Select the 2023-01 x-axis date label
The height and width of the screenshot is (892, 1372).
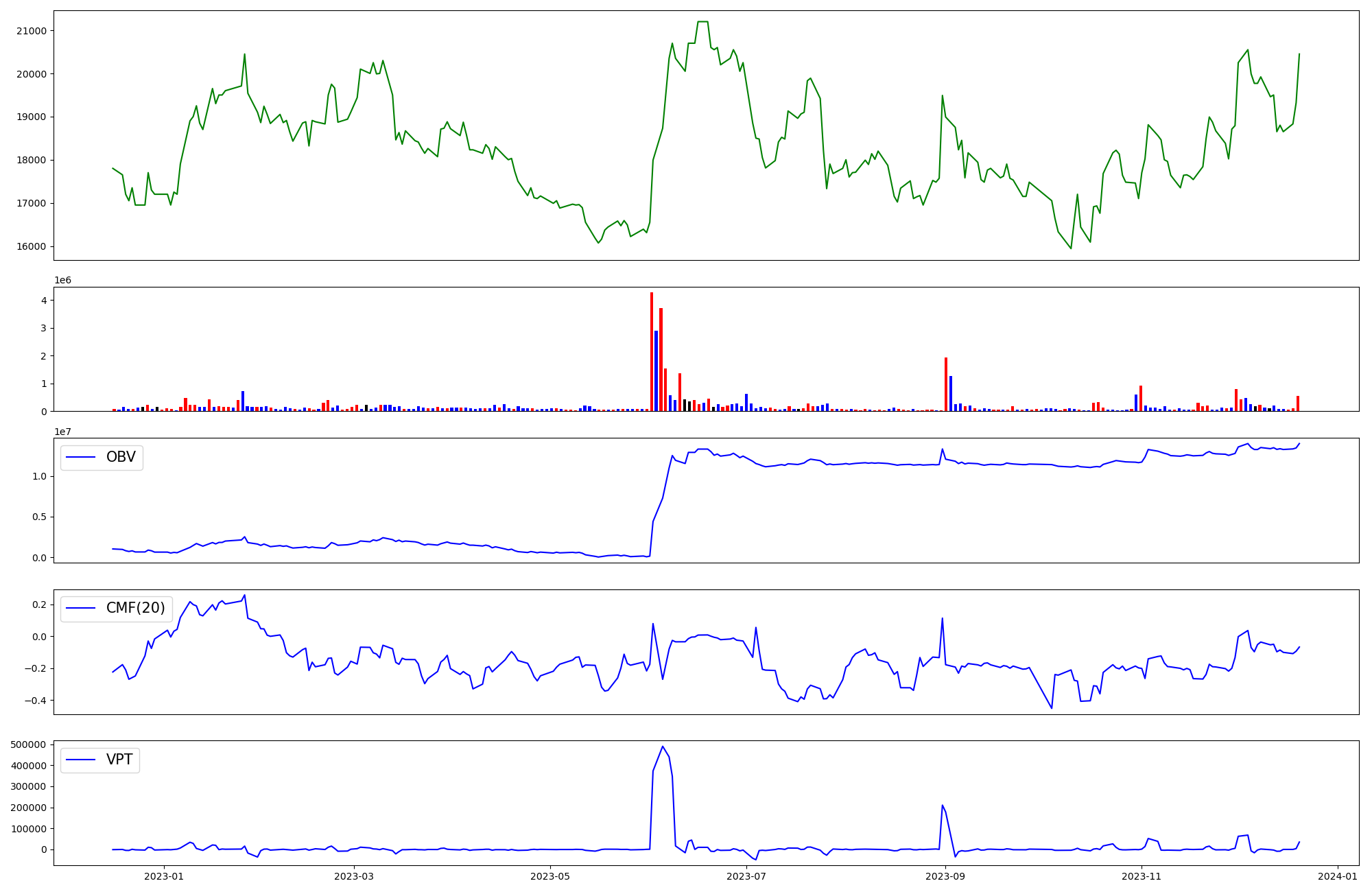(x=165, y=876)
